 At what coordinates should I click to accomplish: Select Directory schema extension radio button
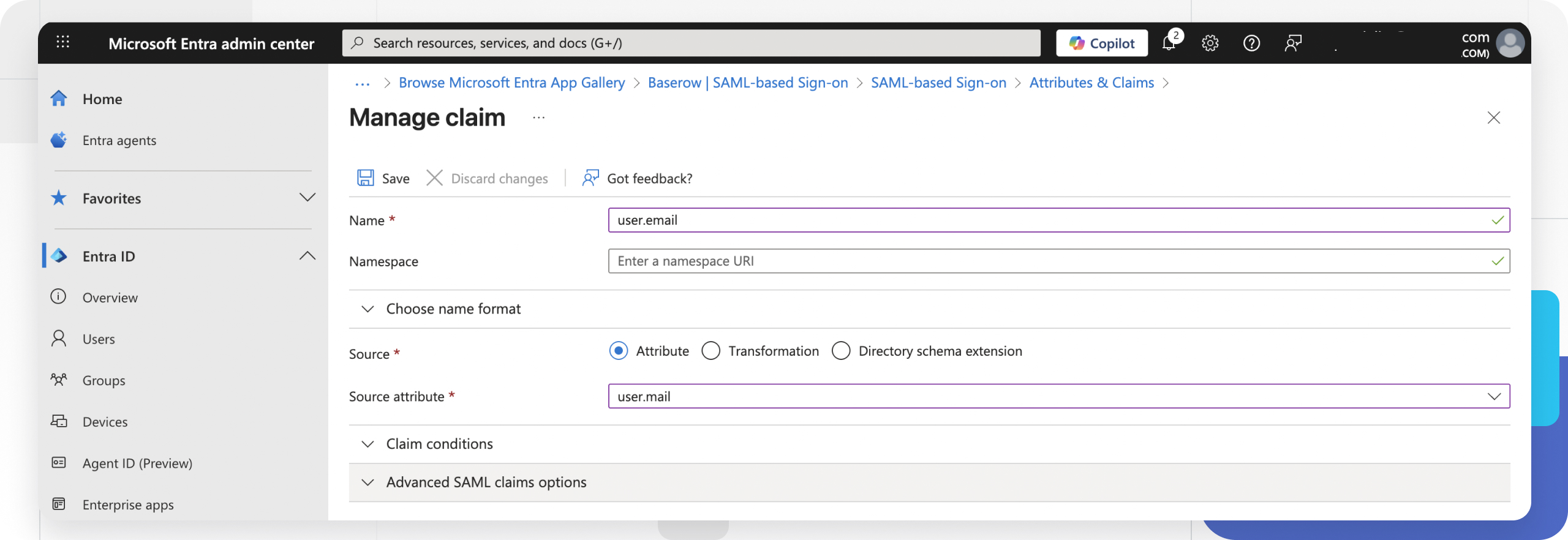[841, 351]
